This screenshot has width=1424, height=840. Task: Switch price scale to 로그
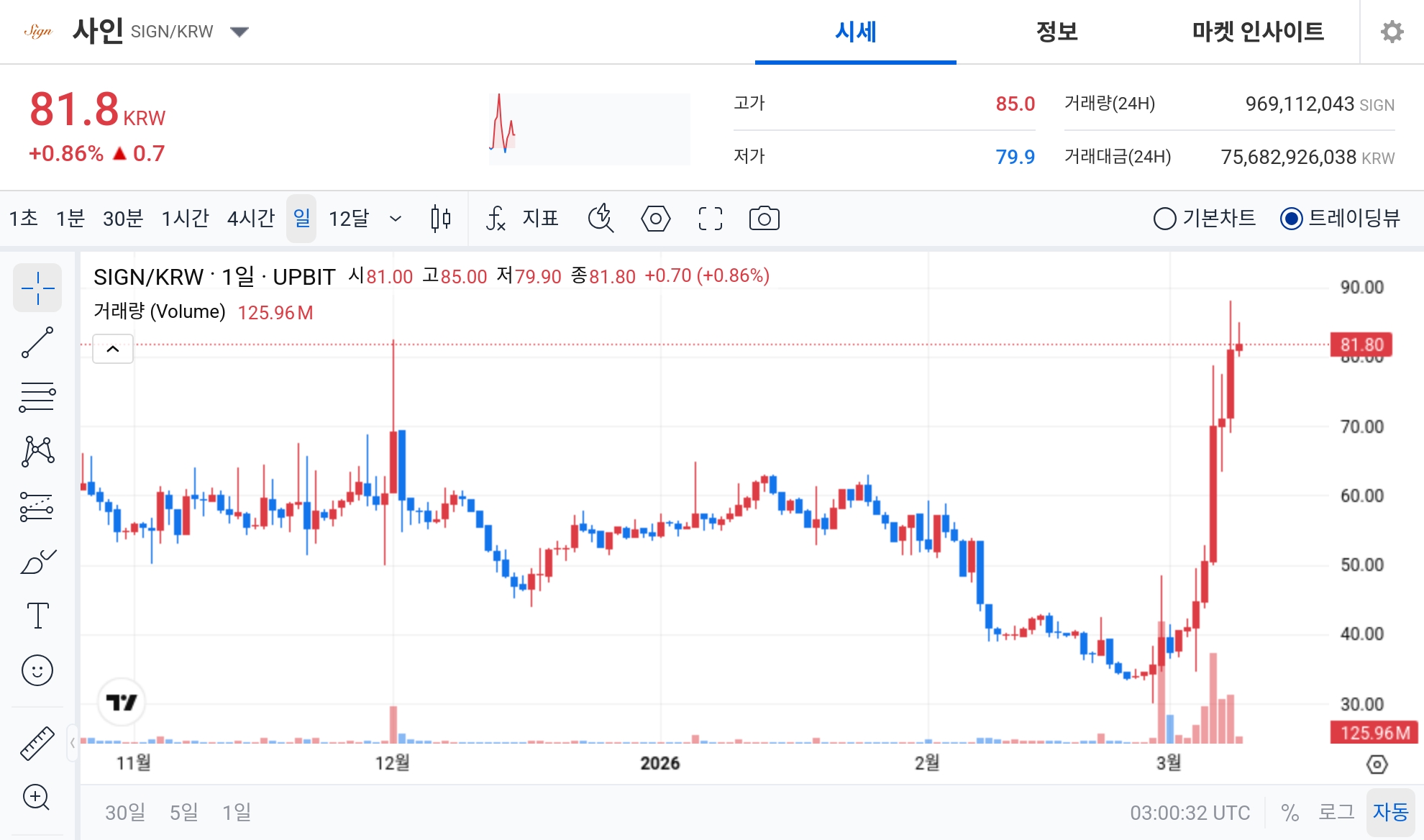(1336, 813)
